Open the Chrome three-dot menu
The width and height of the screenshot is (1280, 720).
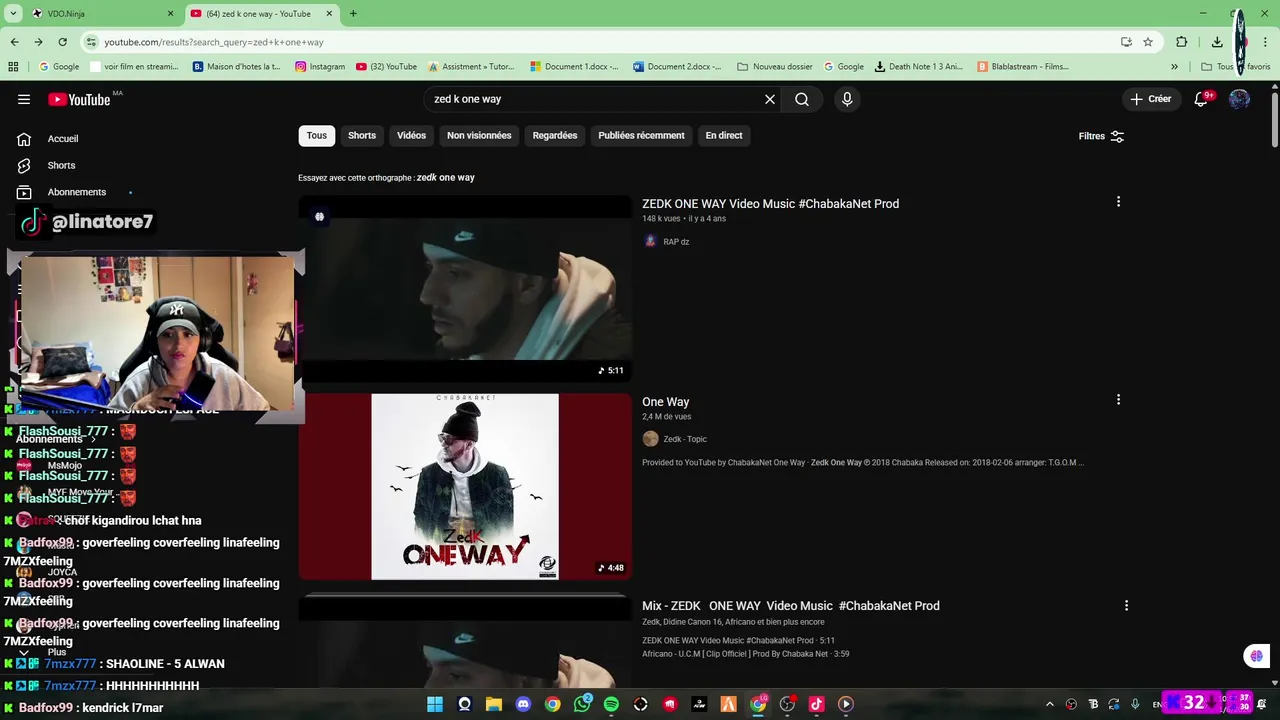(x=1266, y=42)
